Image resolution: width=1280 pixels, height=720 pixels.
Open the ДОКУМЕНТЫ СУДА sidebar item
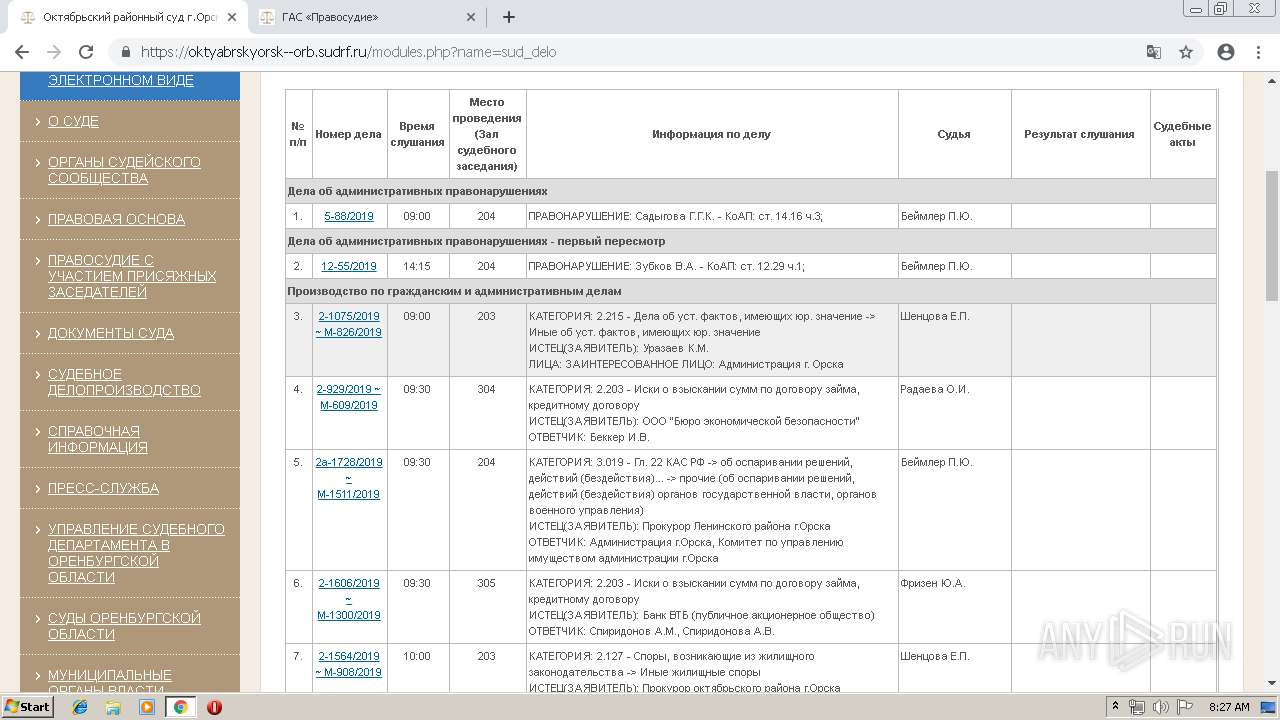pyautogui.click(x=111, y=333)
